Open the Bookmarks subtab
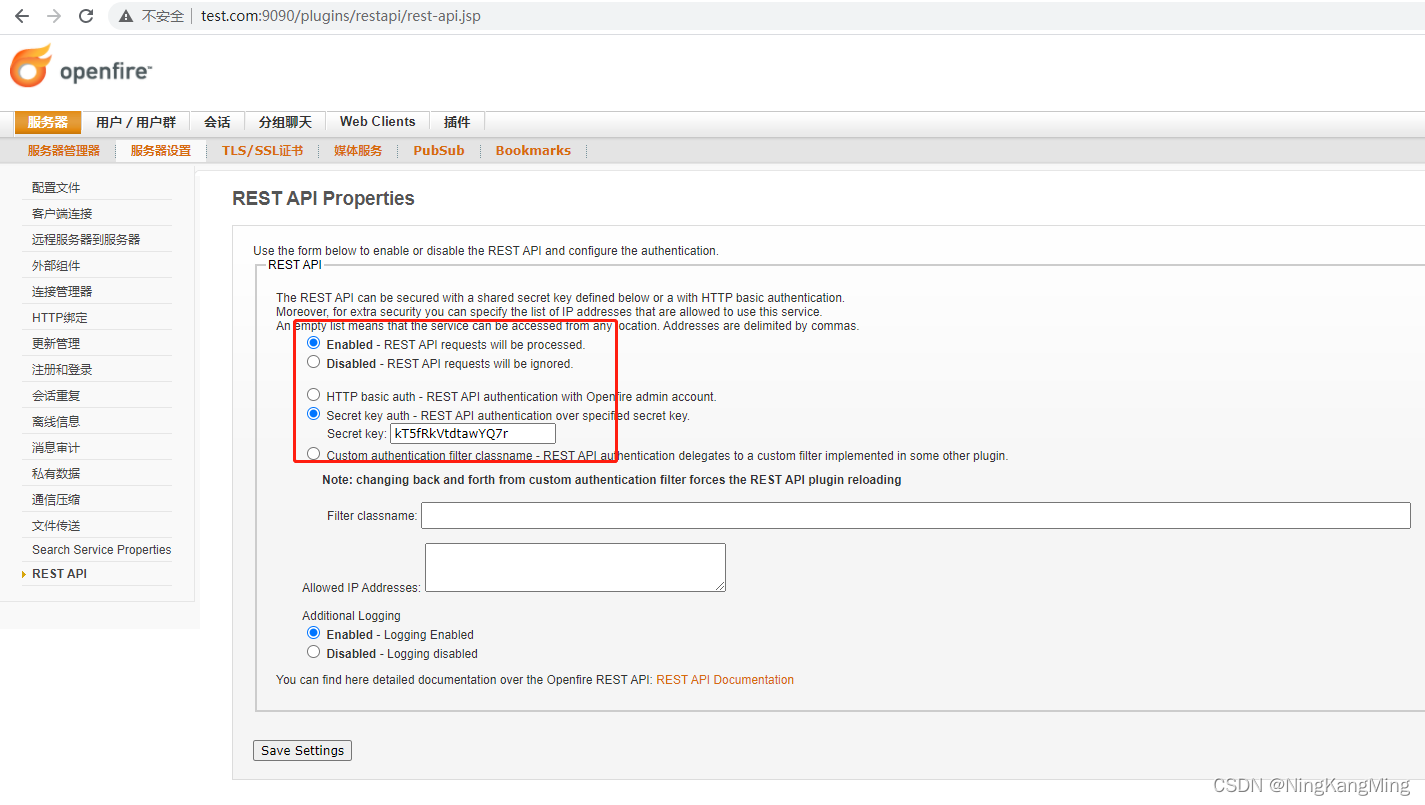 [533, 151]
